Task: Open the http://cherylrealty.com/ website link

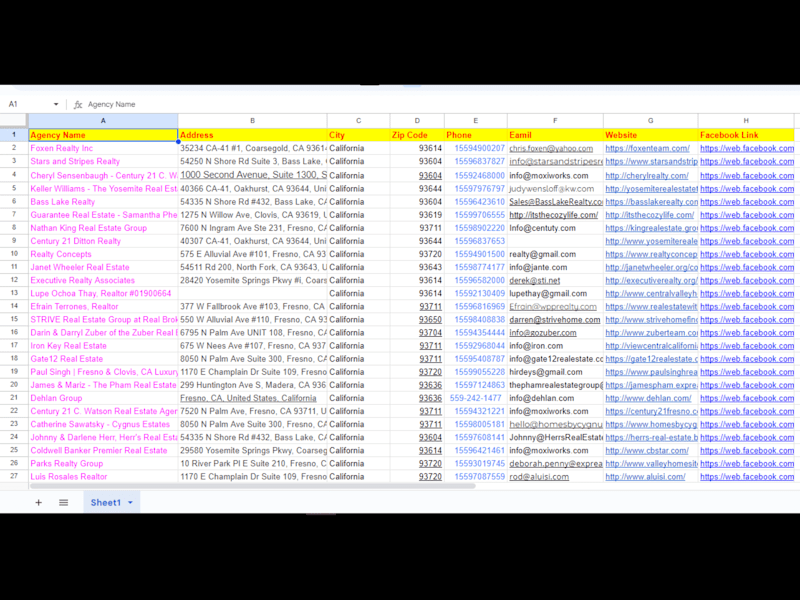Action: coord(647,176)
